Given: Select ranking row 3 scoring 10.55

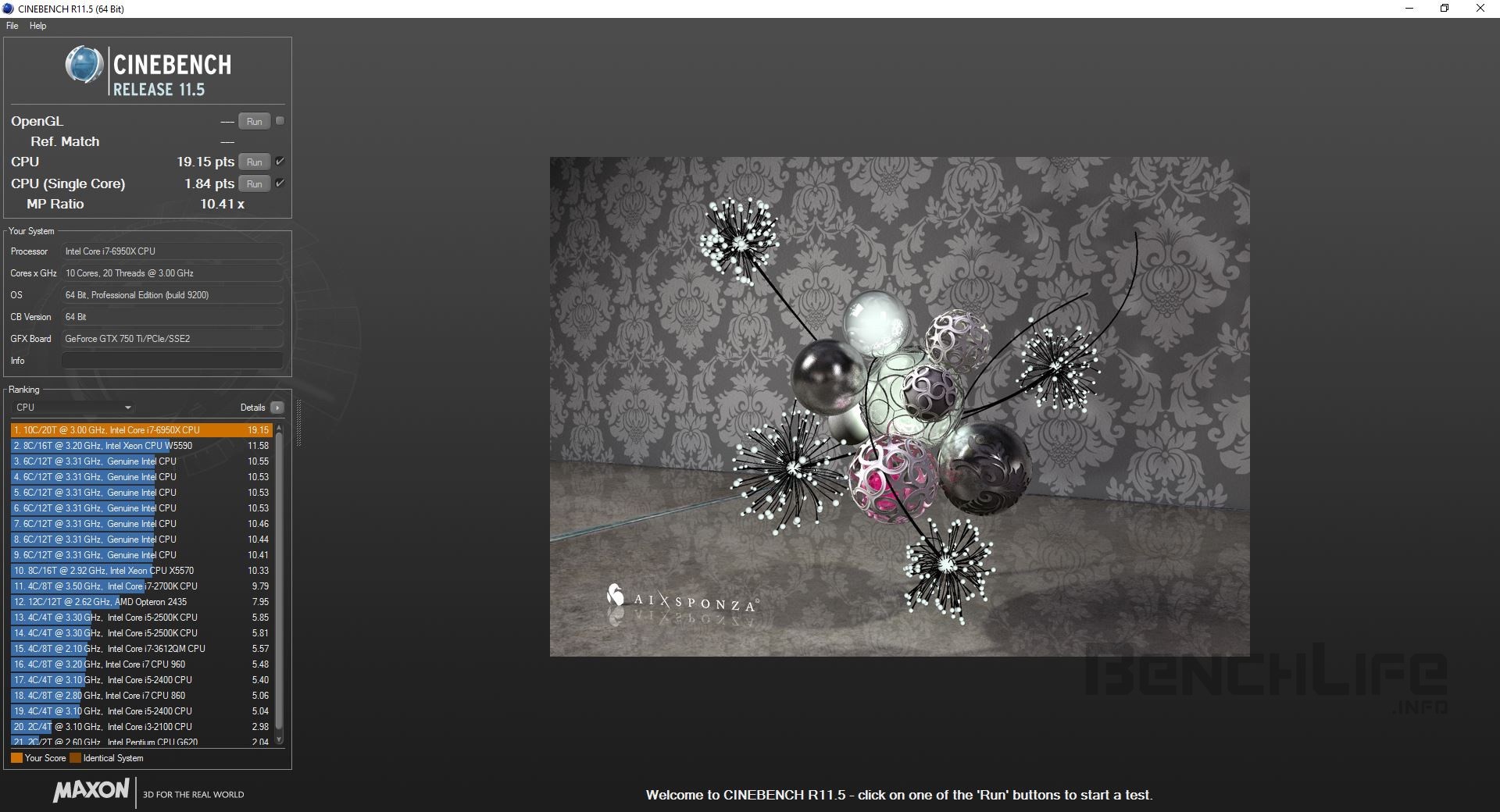Looking at the screenshot, I should pyautogui.click(x=141, y=461).
